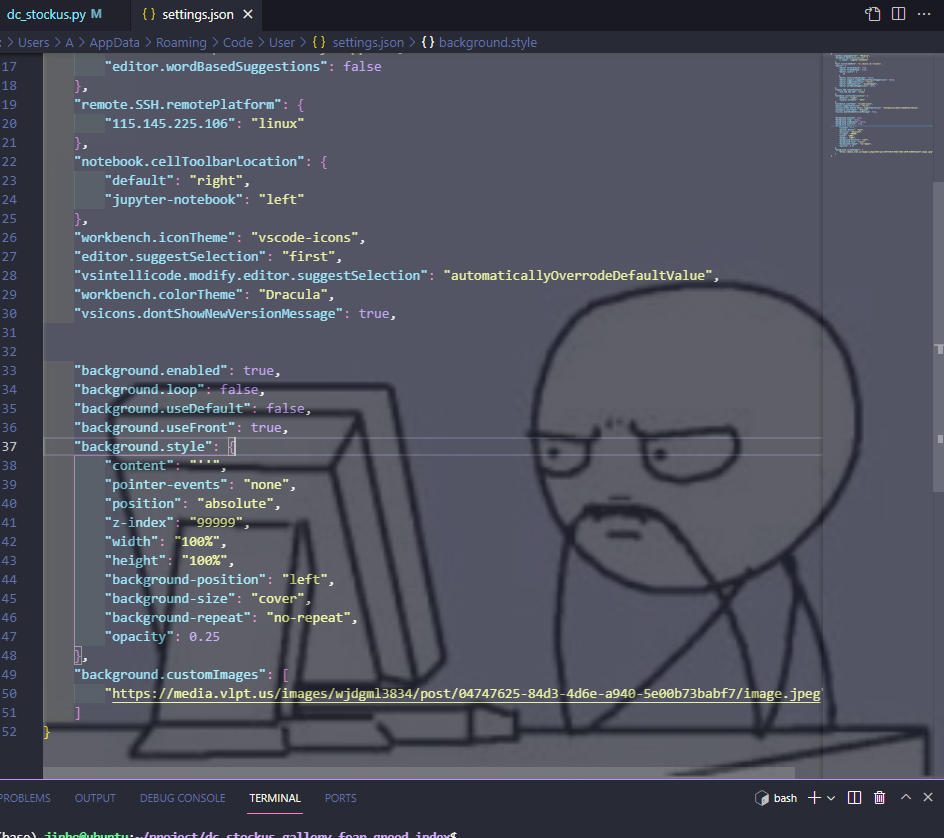Image resolution: width=944 pixels, height=838 pixels.
Task: Create a new terminal with plus icon
Action: [x=814, y=798]
